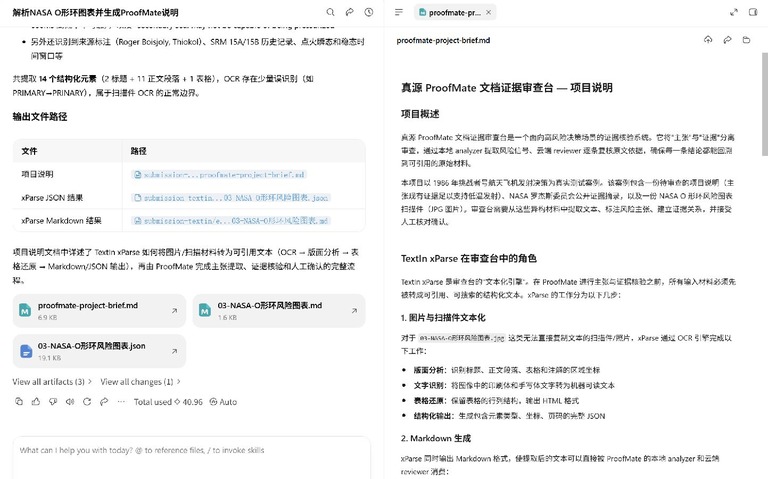
Task: Click the '结构化输出' bullet item
Action: point(509,416)
